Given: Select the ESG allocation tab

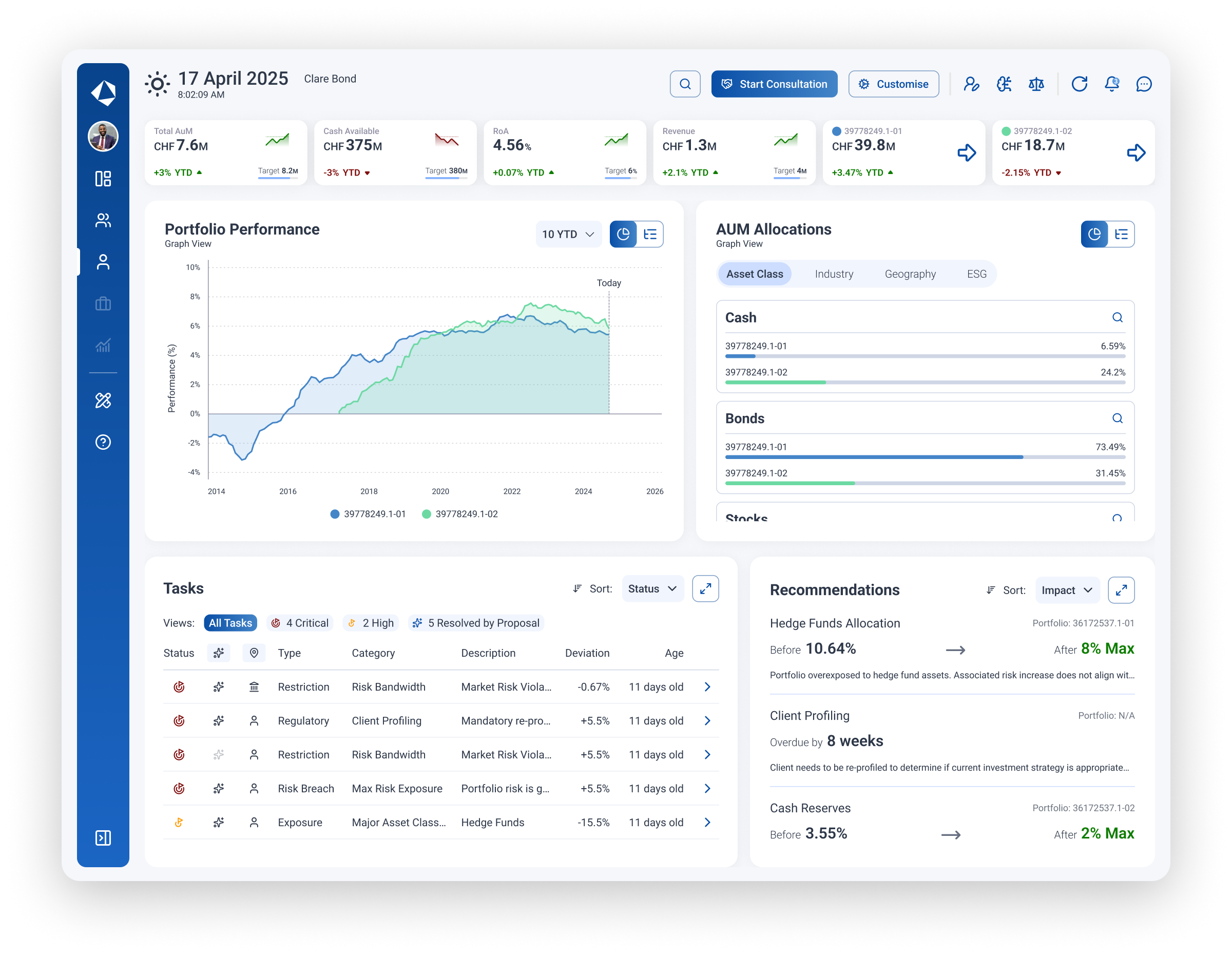Looking at the screenshot, I should (x=976, y=274).
